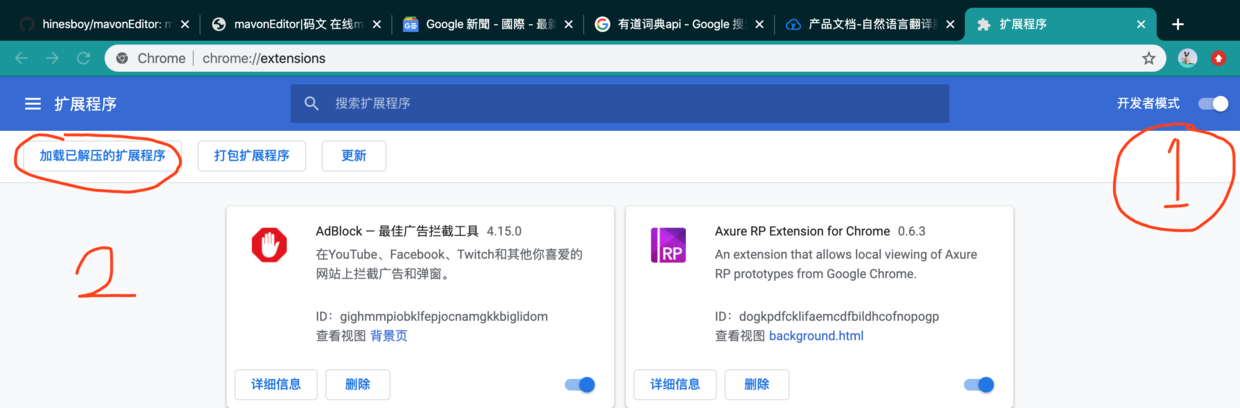Open a new tab with the plus button
1240x408 pixels.
(x=1178, y=24)
